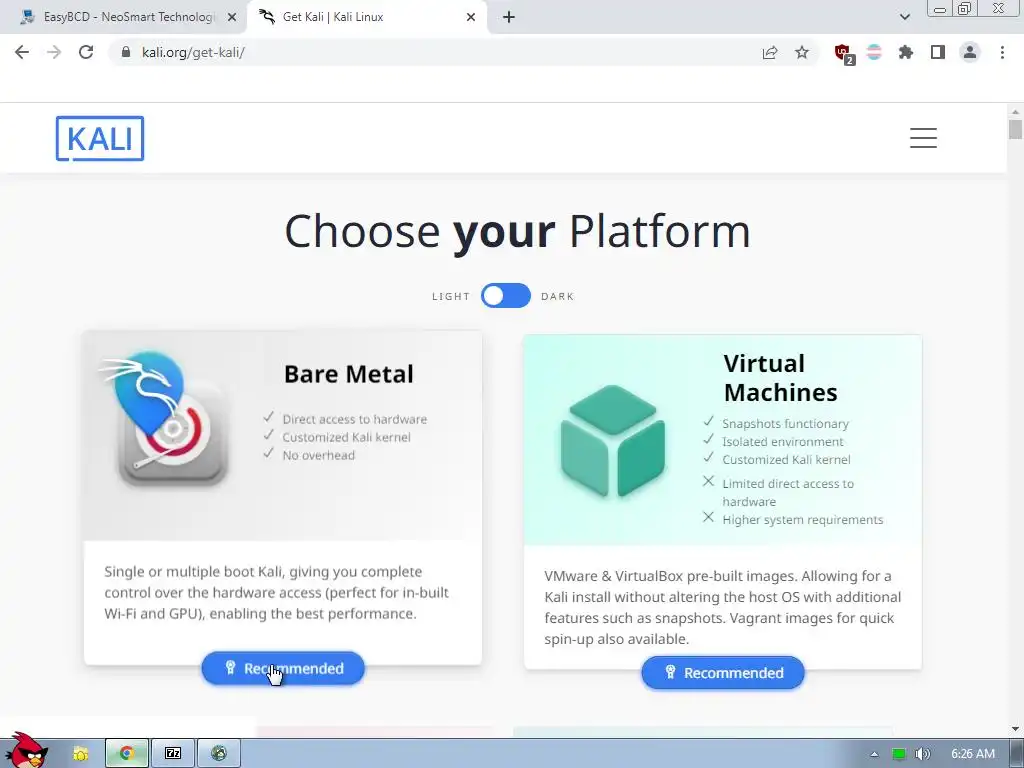Bookmark this page with the star

(x=802, y=52)
